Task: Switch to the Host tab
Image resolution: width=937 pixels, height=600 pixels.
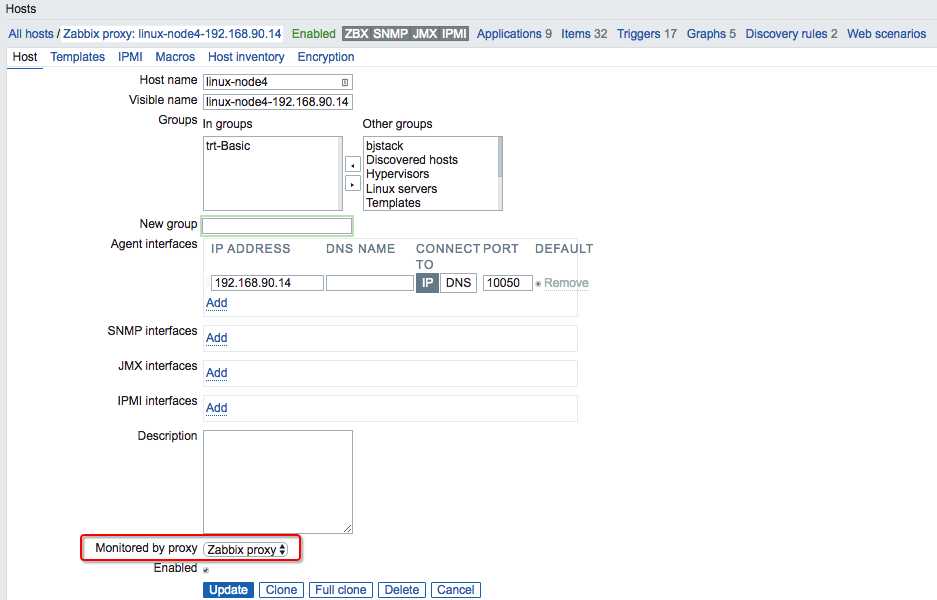Action: click(x=25, y=57)
